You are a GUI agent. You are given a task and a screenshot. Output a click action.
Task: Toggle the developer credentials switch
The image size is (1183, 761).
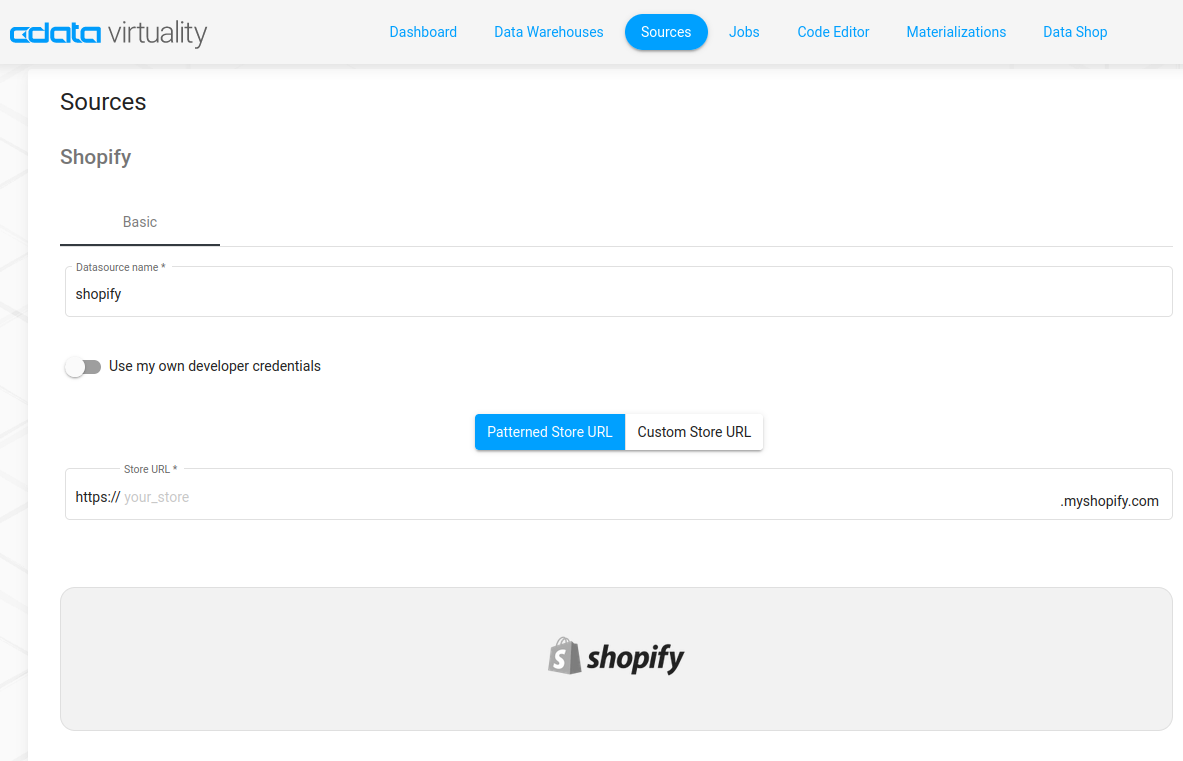[x=83, y=367]
